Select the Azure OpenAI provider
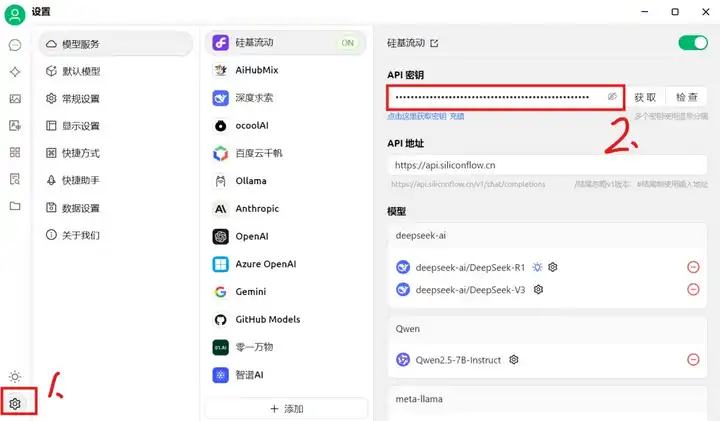The height and width of the screenshot is (421, 720). click(x=285, y=264)
